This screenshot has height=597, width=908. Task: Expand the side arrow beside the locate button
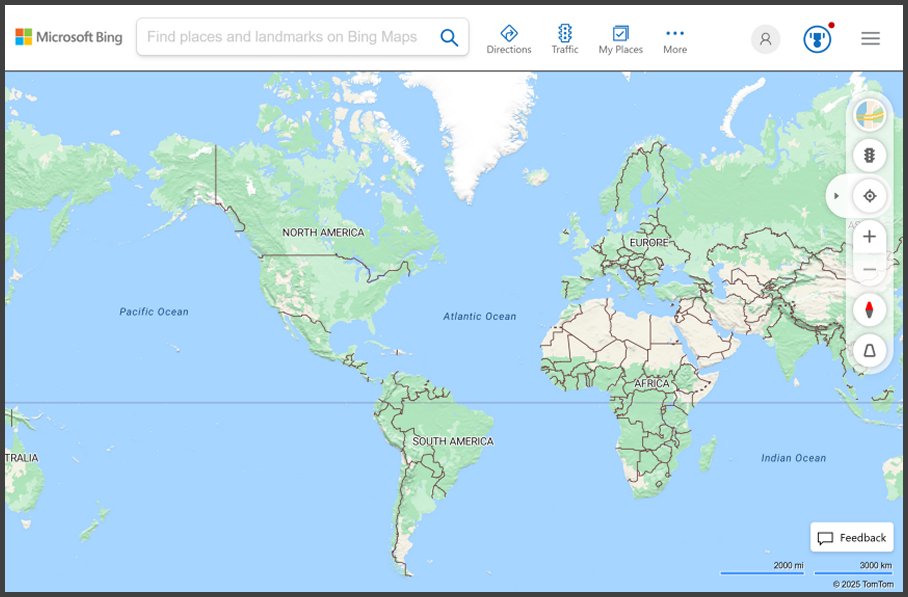tap(837, 196)
